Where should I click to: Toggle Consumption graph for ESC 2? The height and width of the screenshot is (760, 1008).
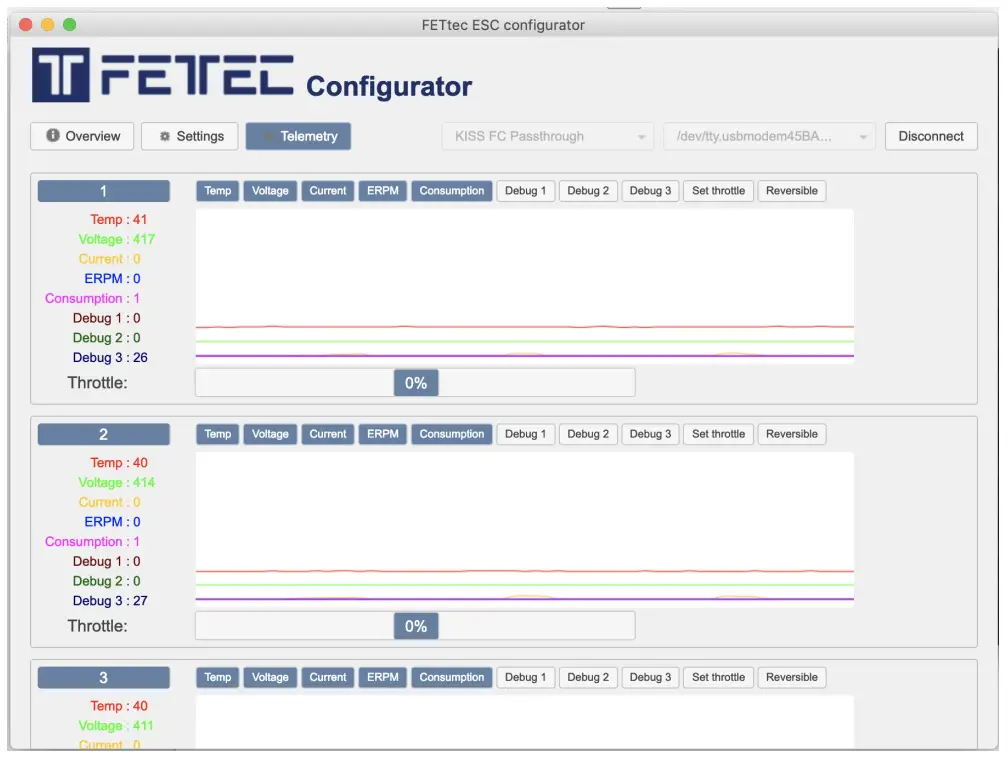click(452, 434)
